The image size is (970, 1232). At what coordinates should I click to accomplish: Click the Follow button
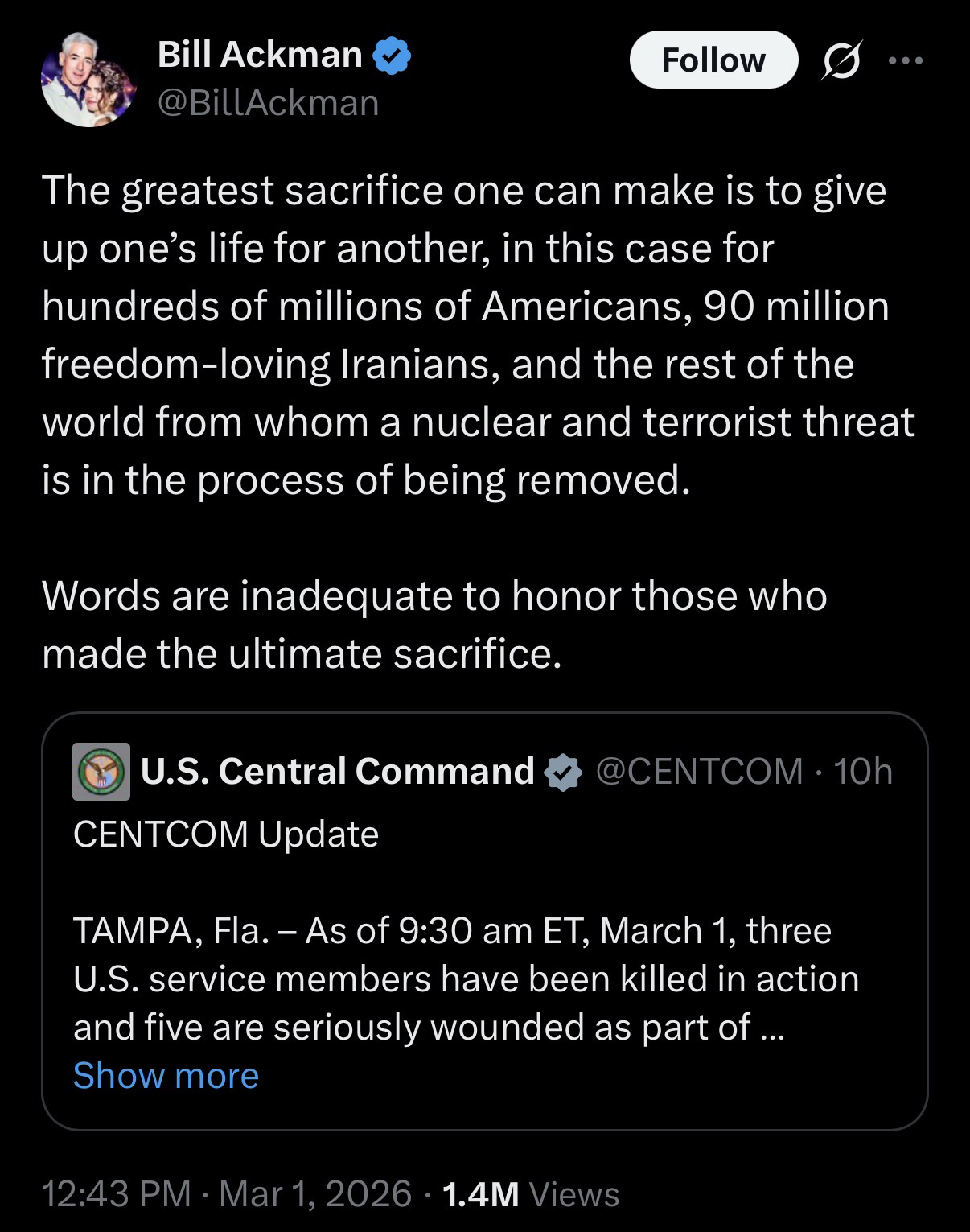[x=713, y=60]
